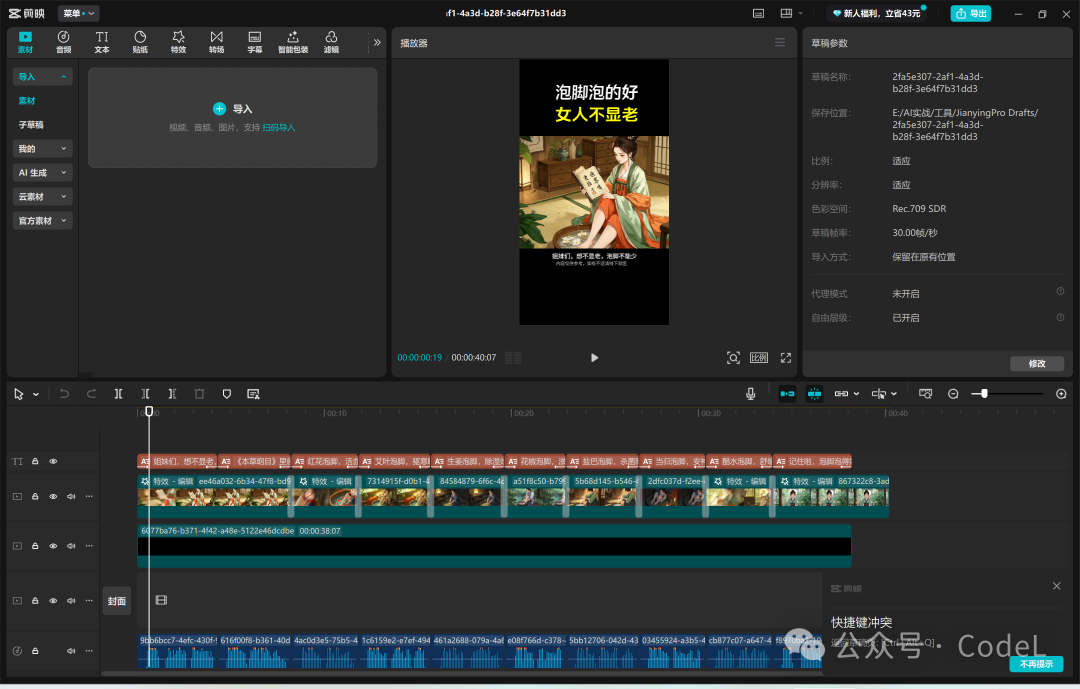Hide the black clip video track
1080x689 pixels.
tap(53, 546)
